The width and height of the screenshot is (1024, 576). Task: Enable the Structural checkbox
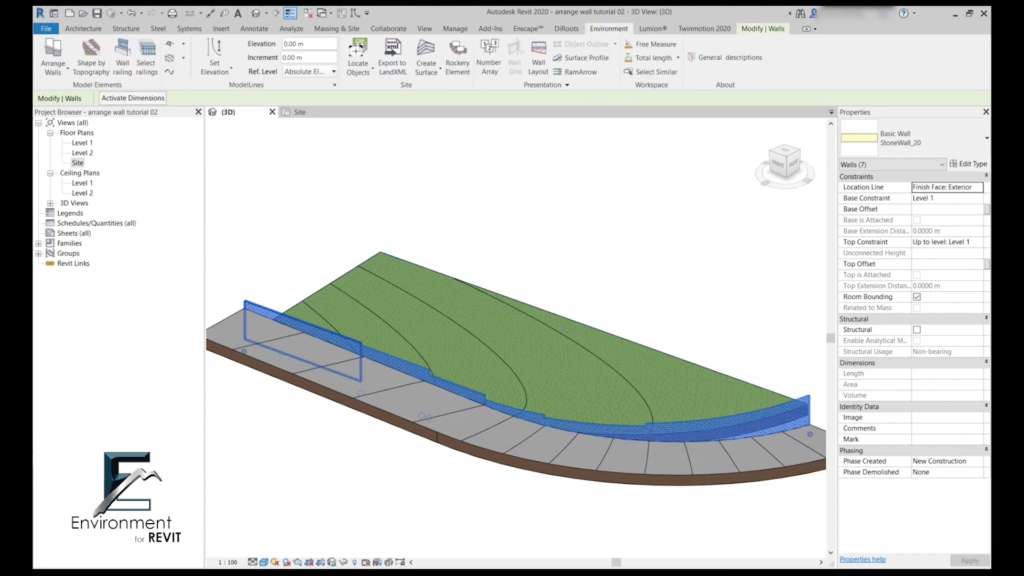pos(917,330)
